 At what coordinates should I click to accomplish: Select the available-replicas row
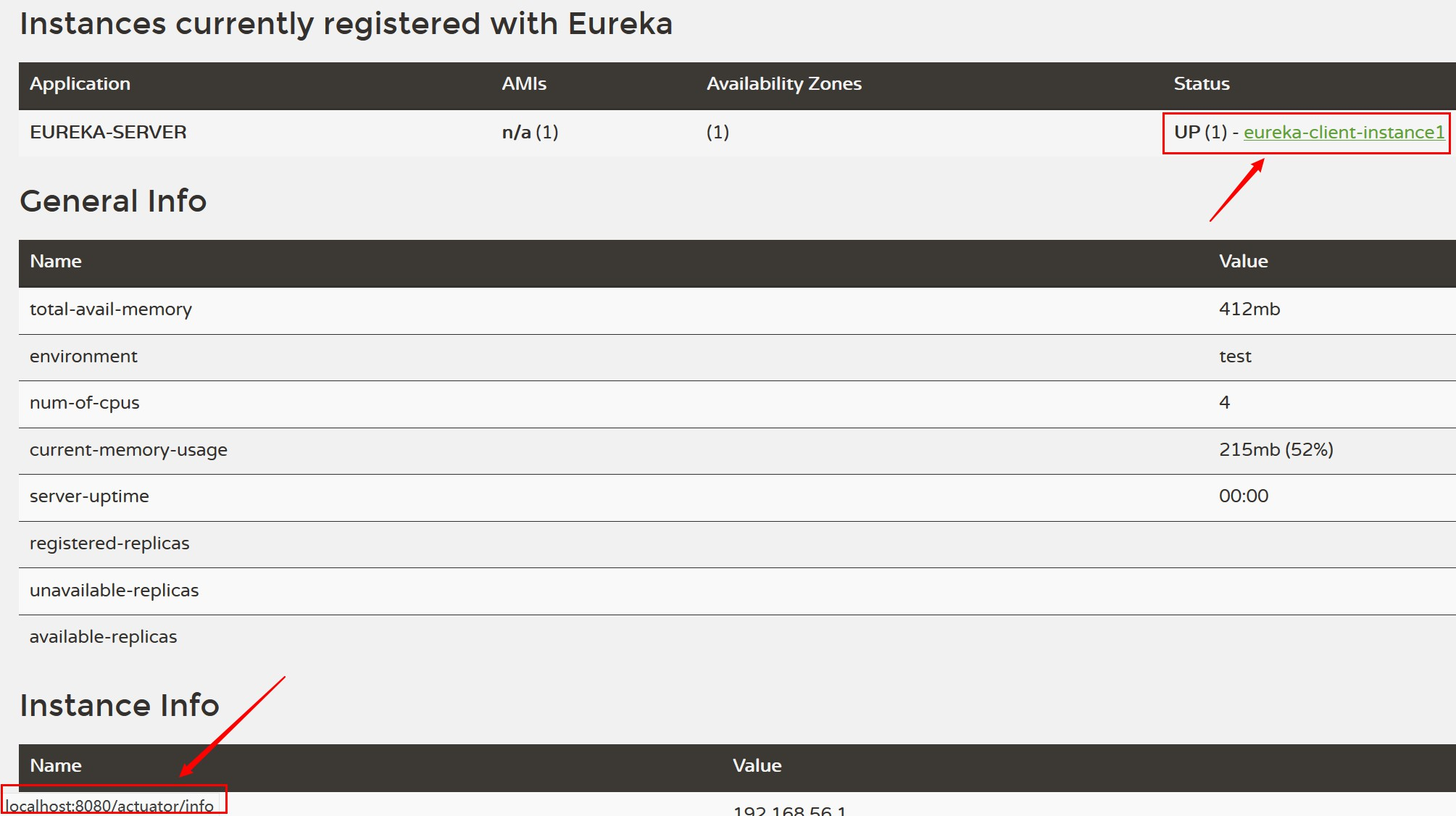pos(103,637)
